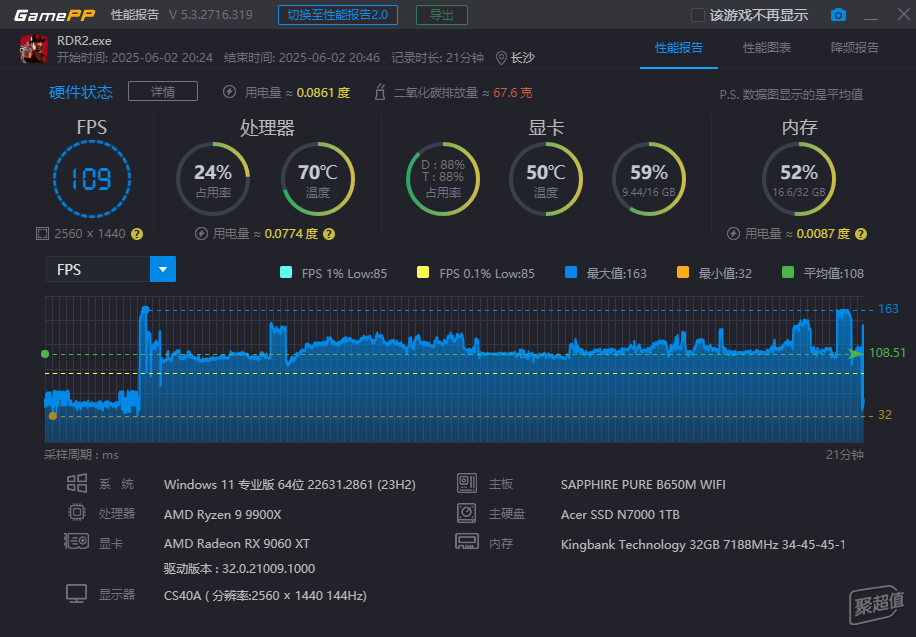Click the 67.6 克 carbon emission value

coord(513,93)
